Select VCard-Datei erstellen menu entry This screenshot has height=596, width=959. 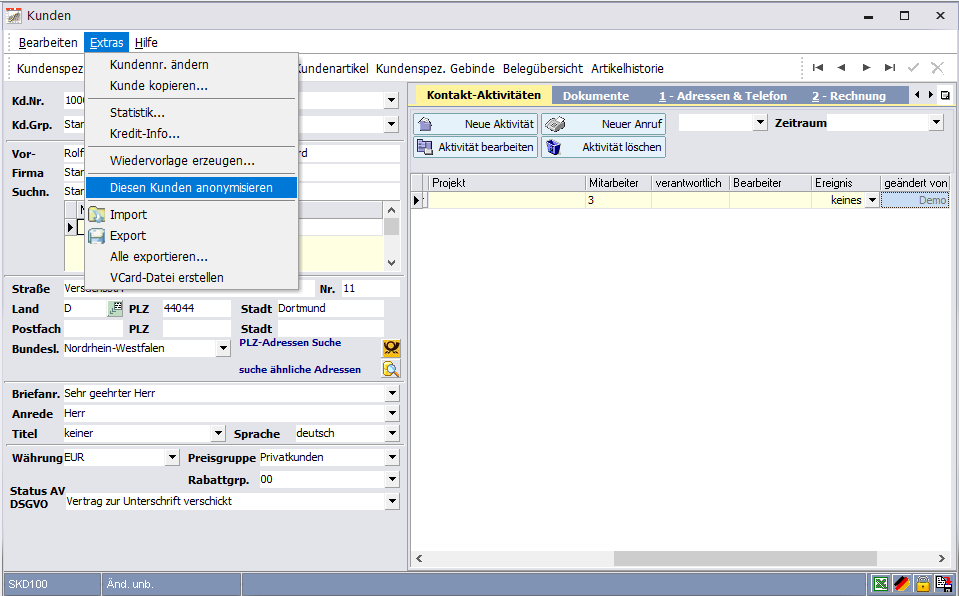coord(191,277)
